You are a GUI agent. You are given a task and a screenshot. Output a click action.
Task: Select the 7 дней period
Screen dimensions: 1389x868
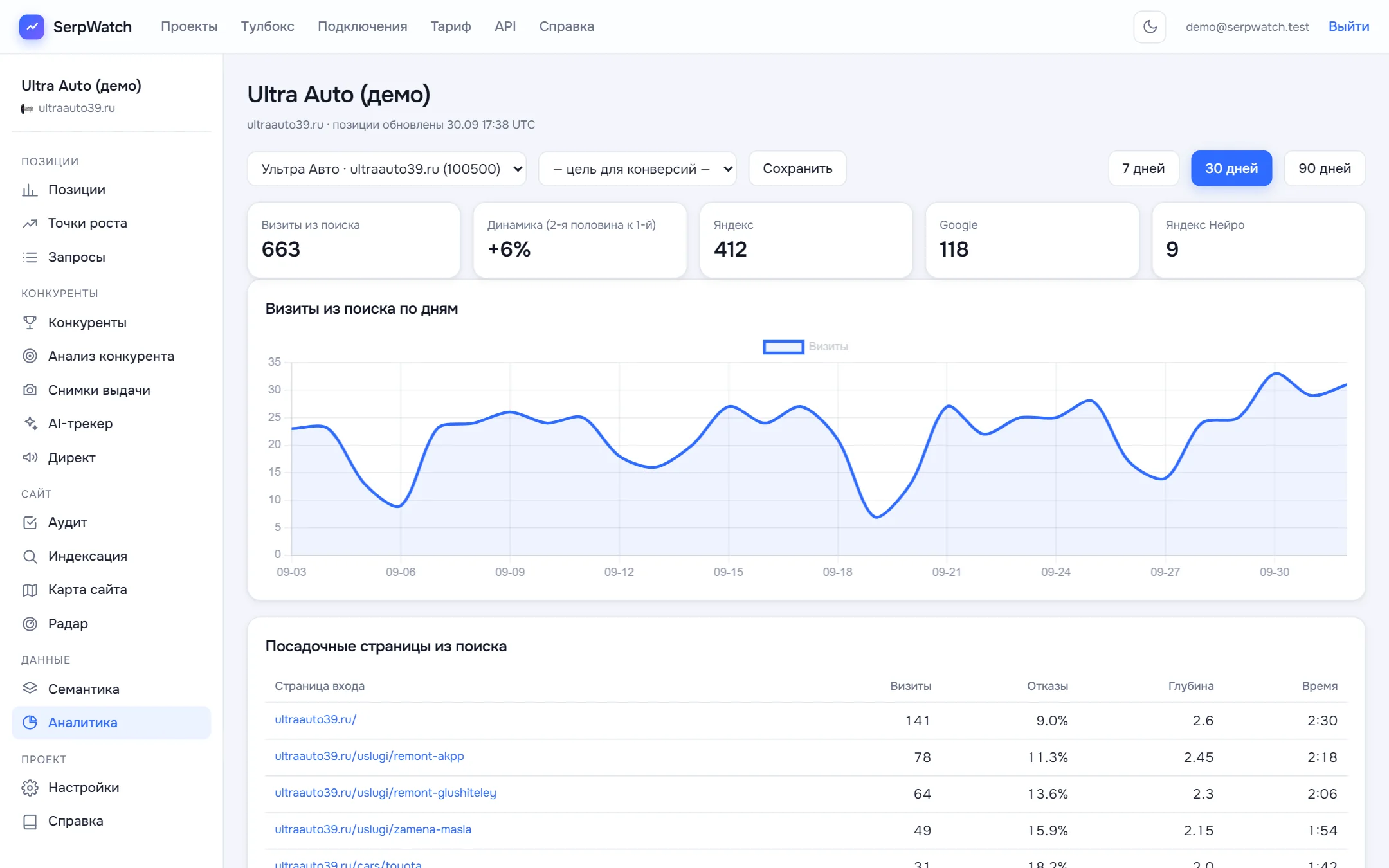pos(1143,168)
